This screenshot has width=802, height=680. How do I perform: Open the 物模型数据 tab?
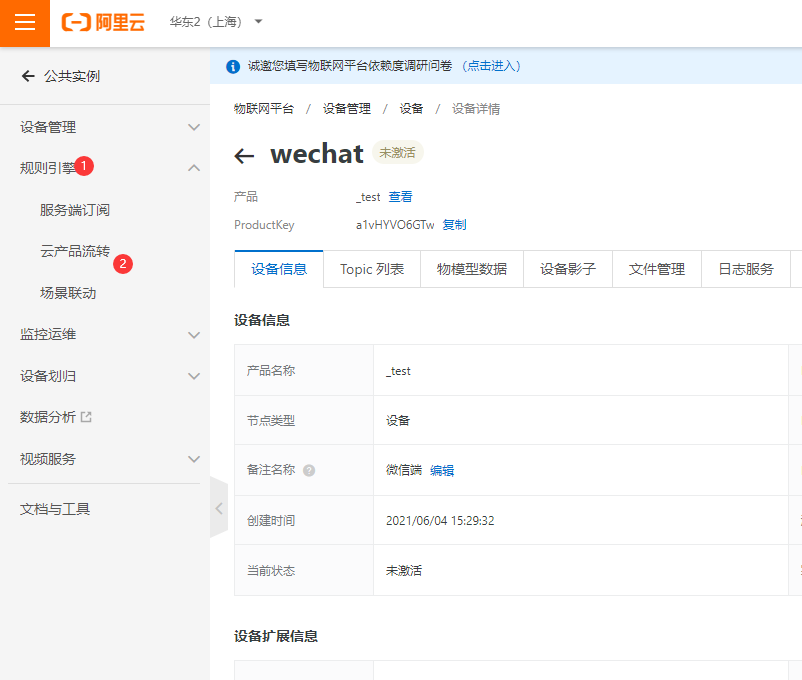[x=471, y=269]
